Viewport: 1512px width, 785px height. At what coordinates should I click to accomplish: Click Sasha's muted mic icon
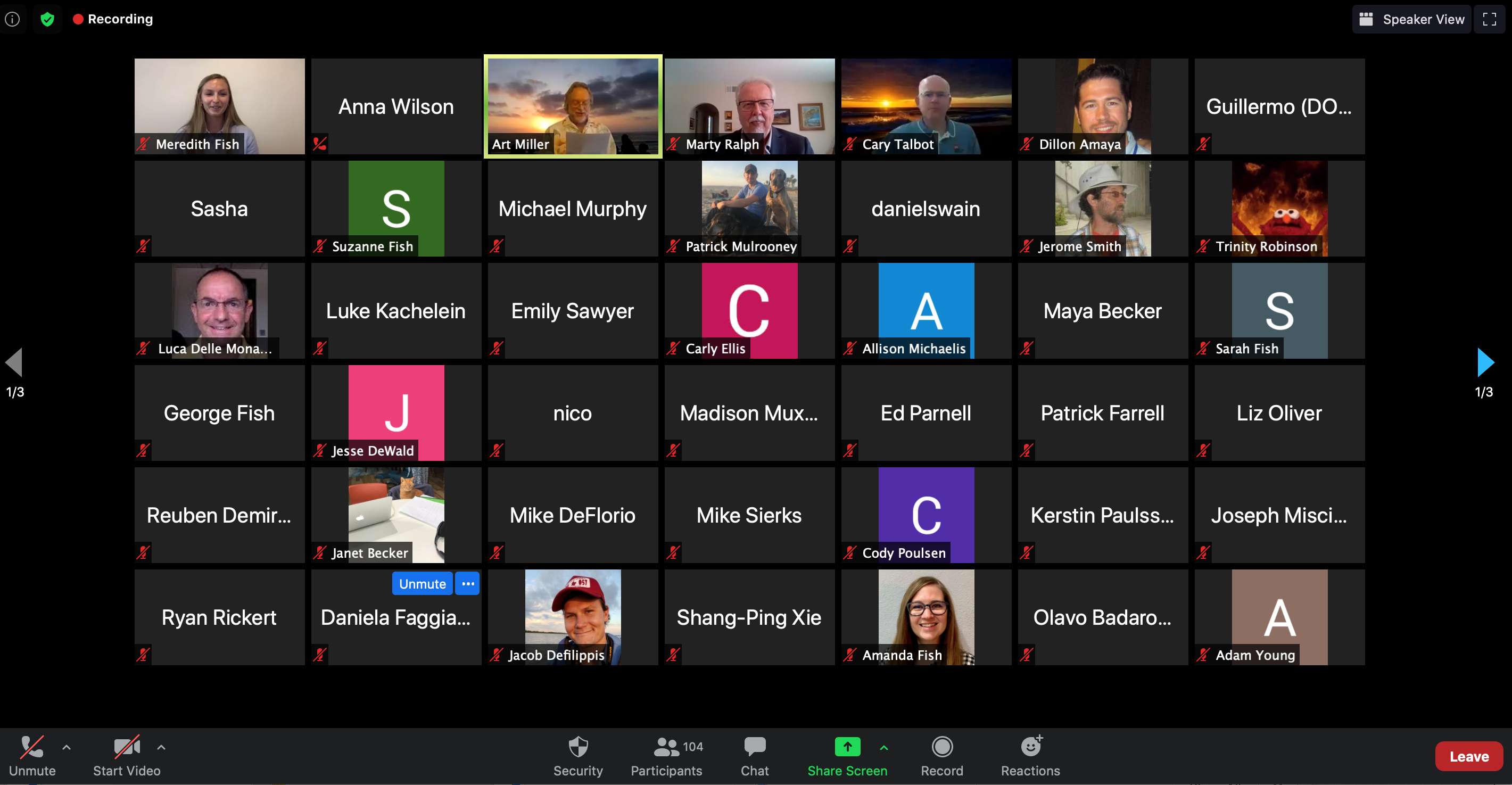[x=143, y=246]
